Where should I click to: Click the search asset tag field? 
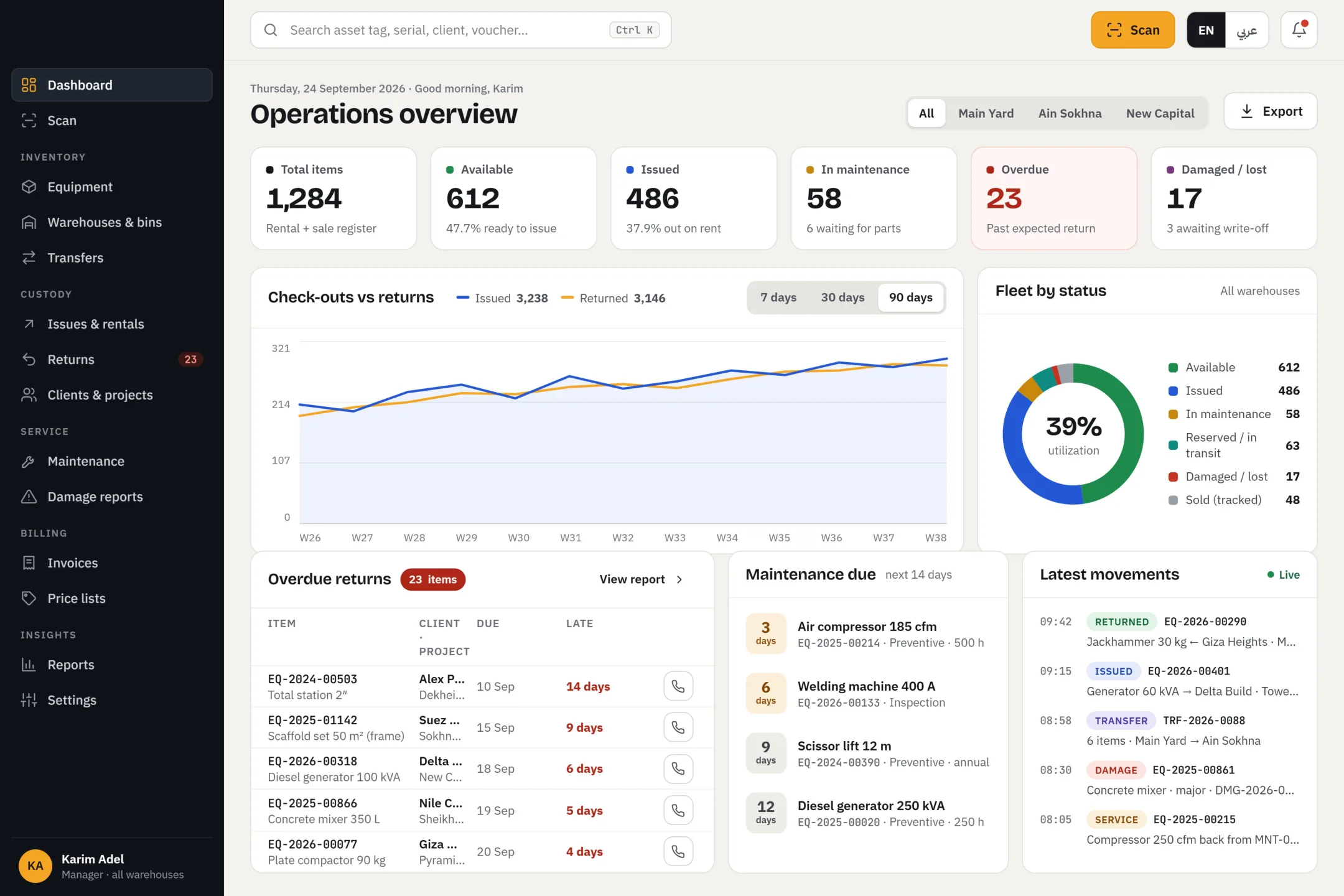click(460, 30)
